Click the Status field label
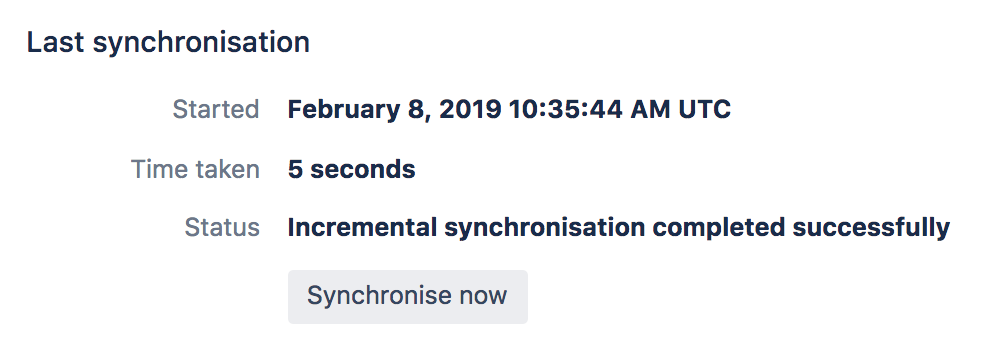 pos(222,227)
